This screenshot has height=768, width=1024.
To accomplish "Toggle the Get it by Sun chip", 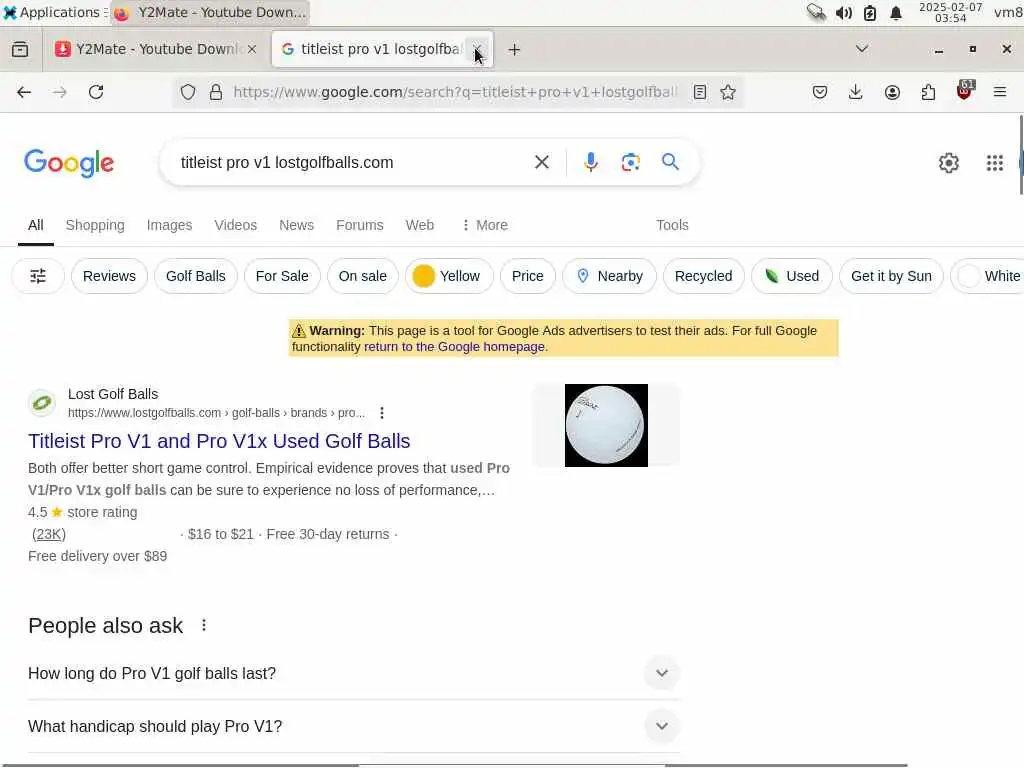I will point(891,276).
